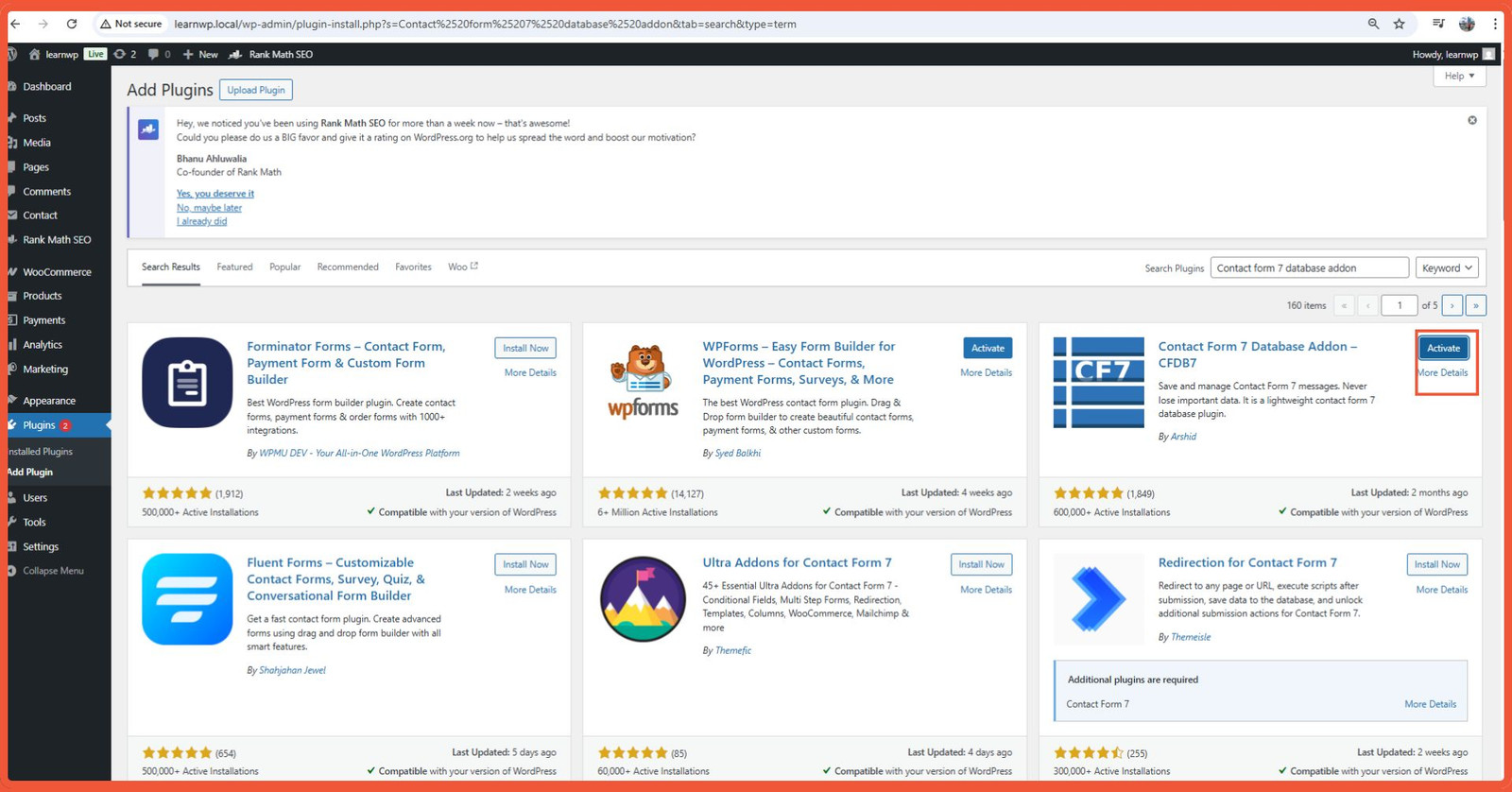Click the browser back arrow

click(x=15, y=24)
